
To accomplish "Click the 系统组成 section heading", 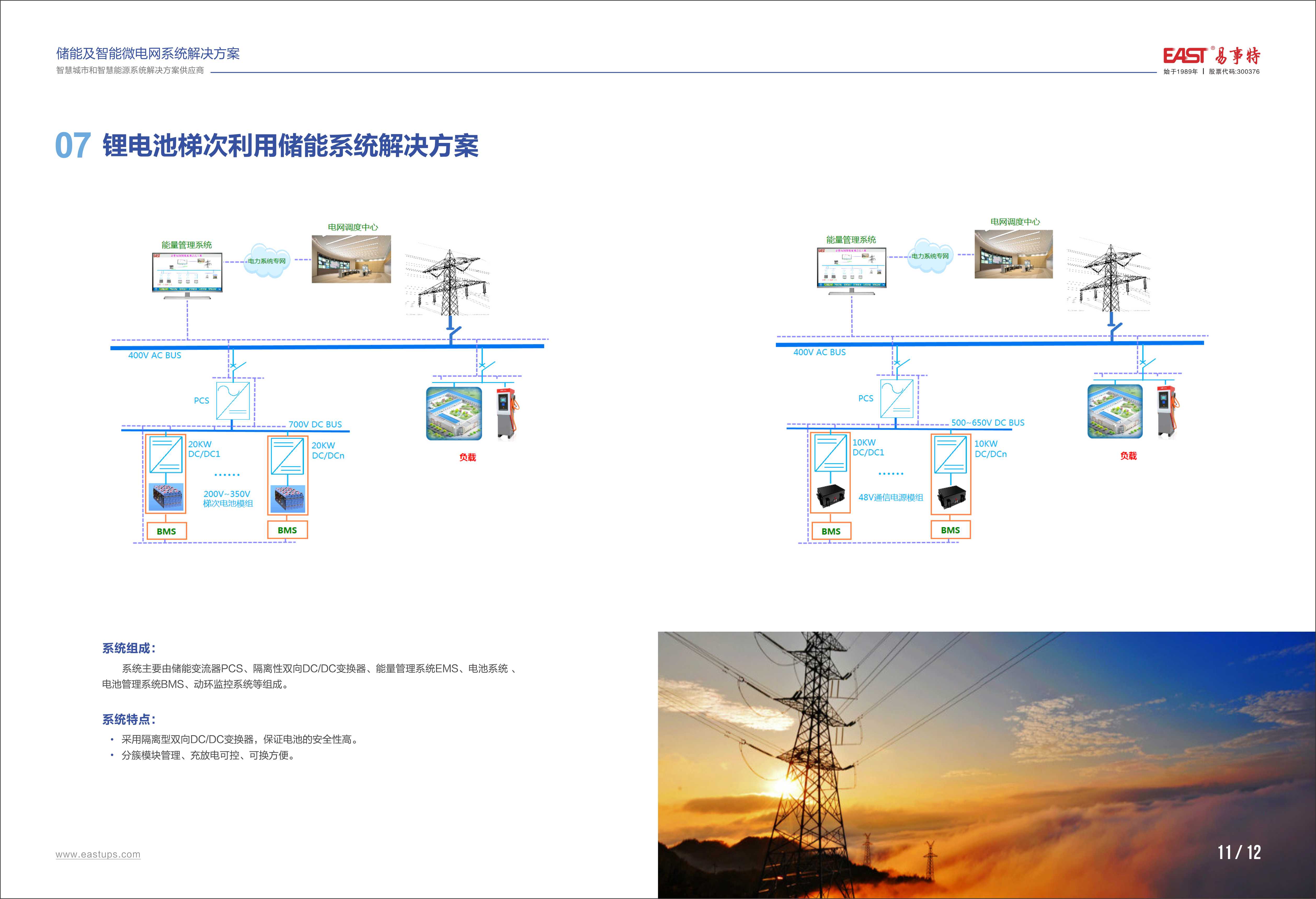I will tap(129, 649).
